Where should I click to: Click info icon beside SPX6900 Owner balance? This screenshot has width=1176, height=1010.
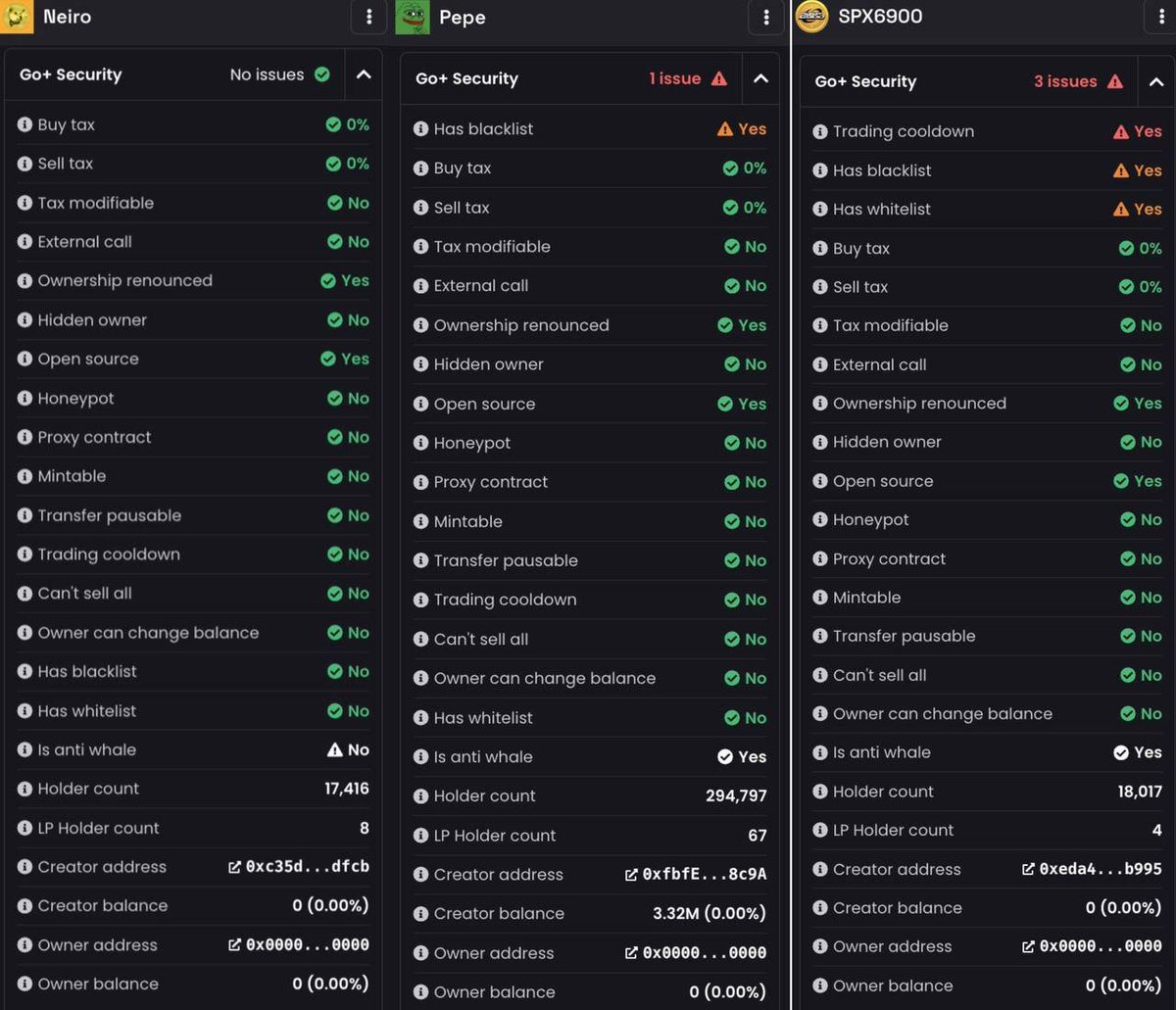[x=820, y=986]
